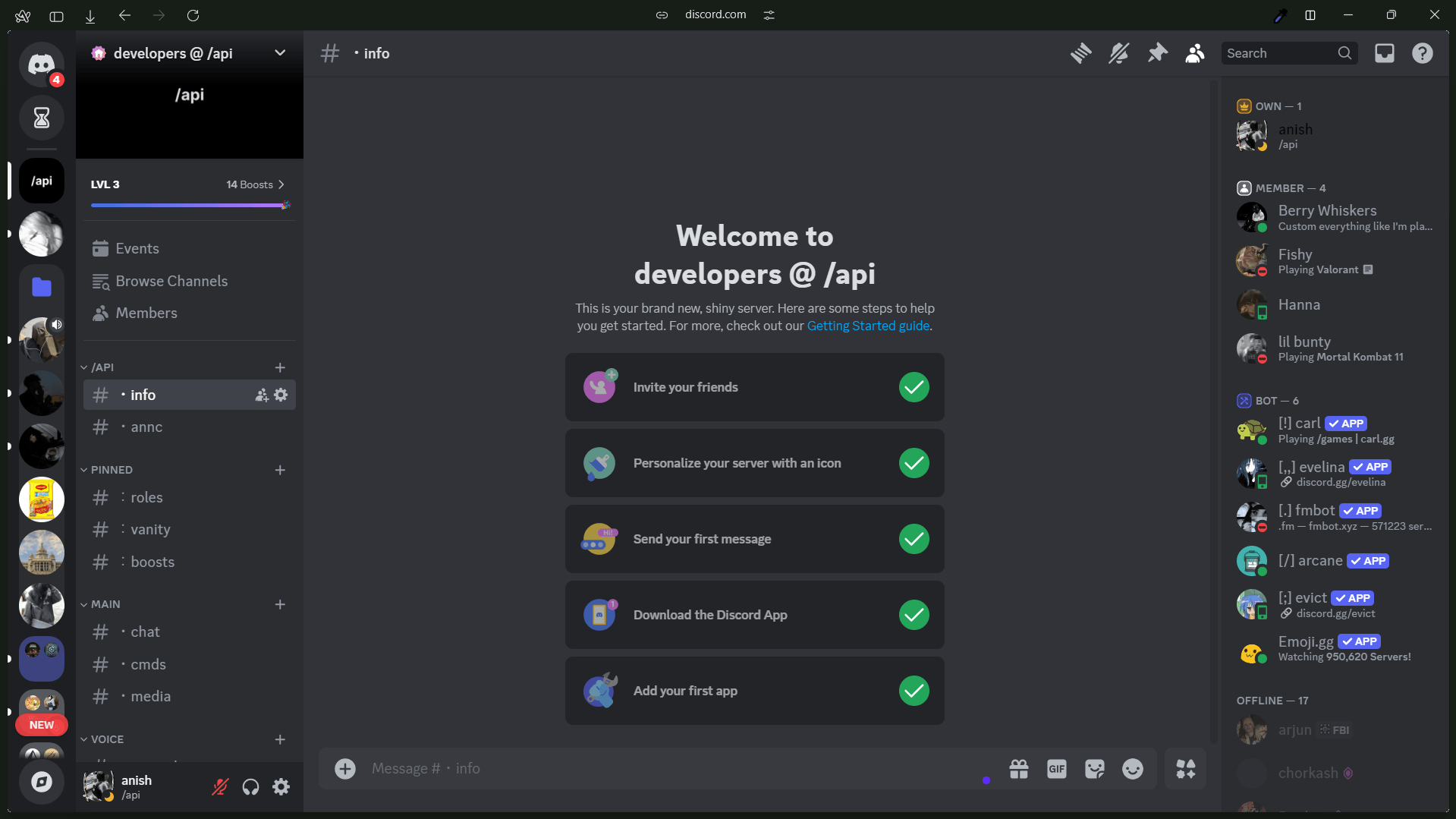This screenshot has width=1456, height=819.
Task: Open Events in the sidebar
Action: point(190,248)
